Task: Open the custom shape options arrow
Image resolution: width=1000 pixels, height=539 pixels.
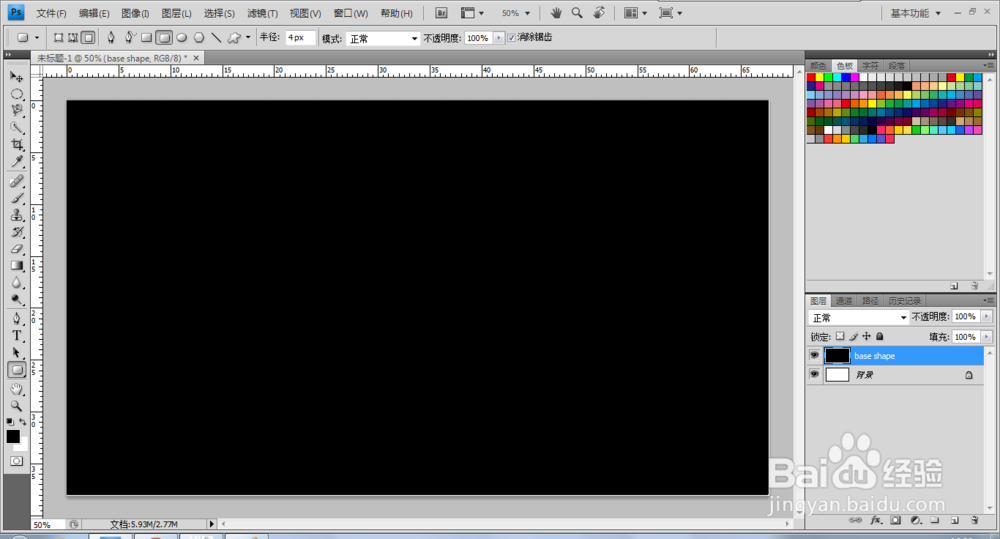Action: coord(248,38)
